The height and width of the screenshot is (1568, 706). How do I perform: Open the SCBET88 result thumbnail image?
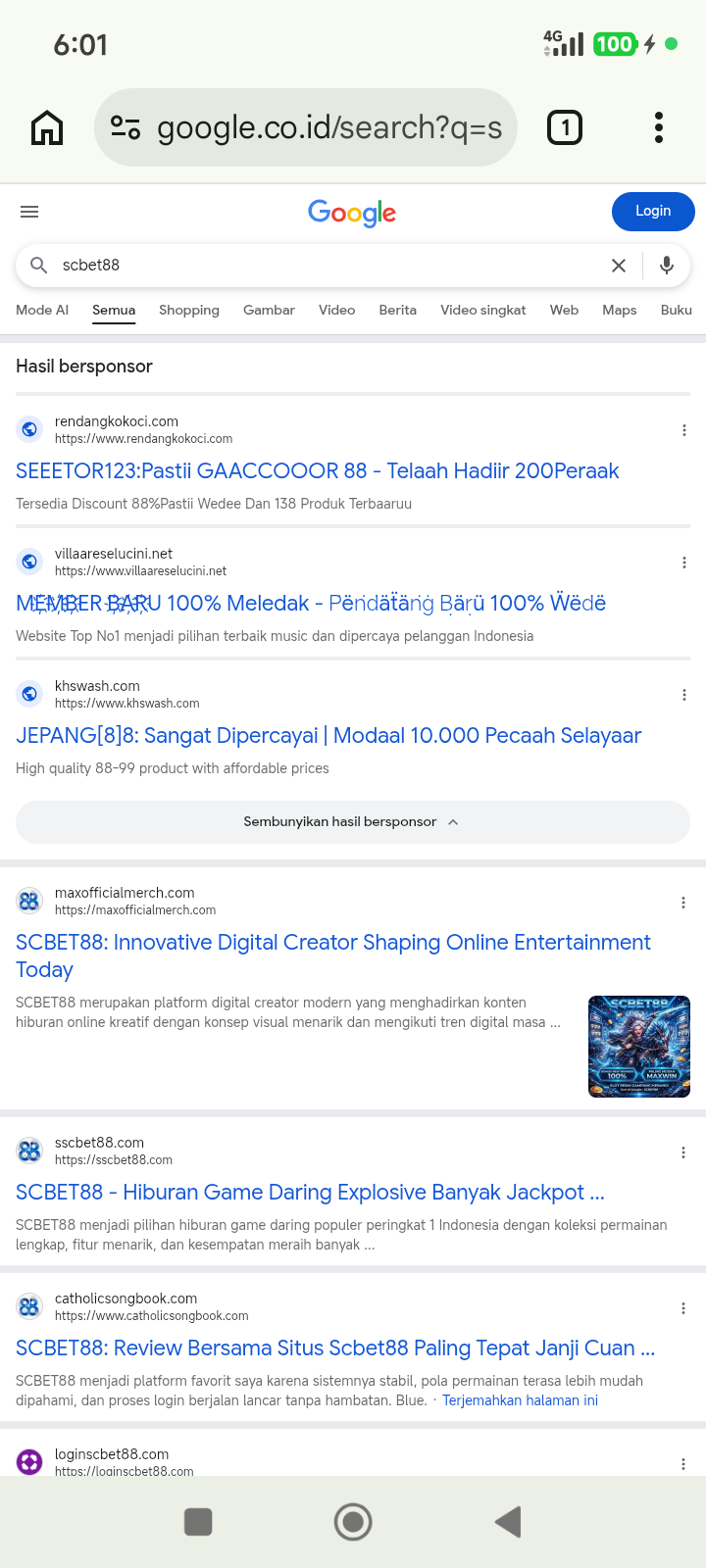click(639, 1047)
